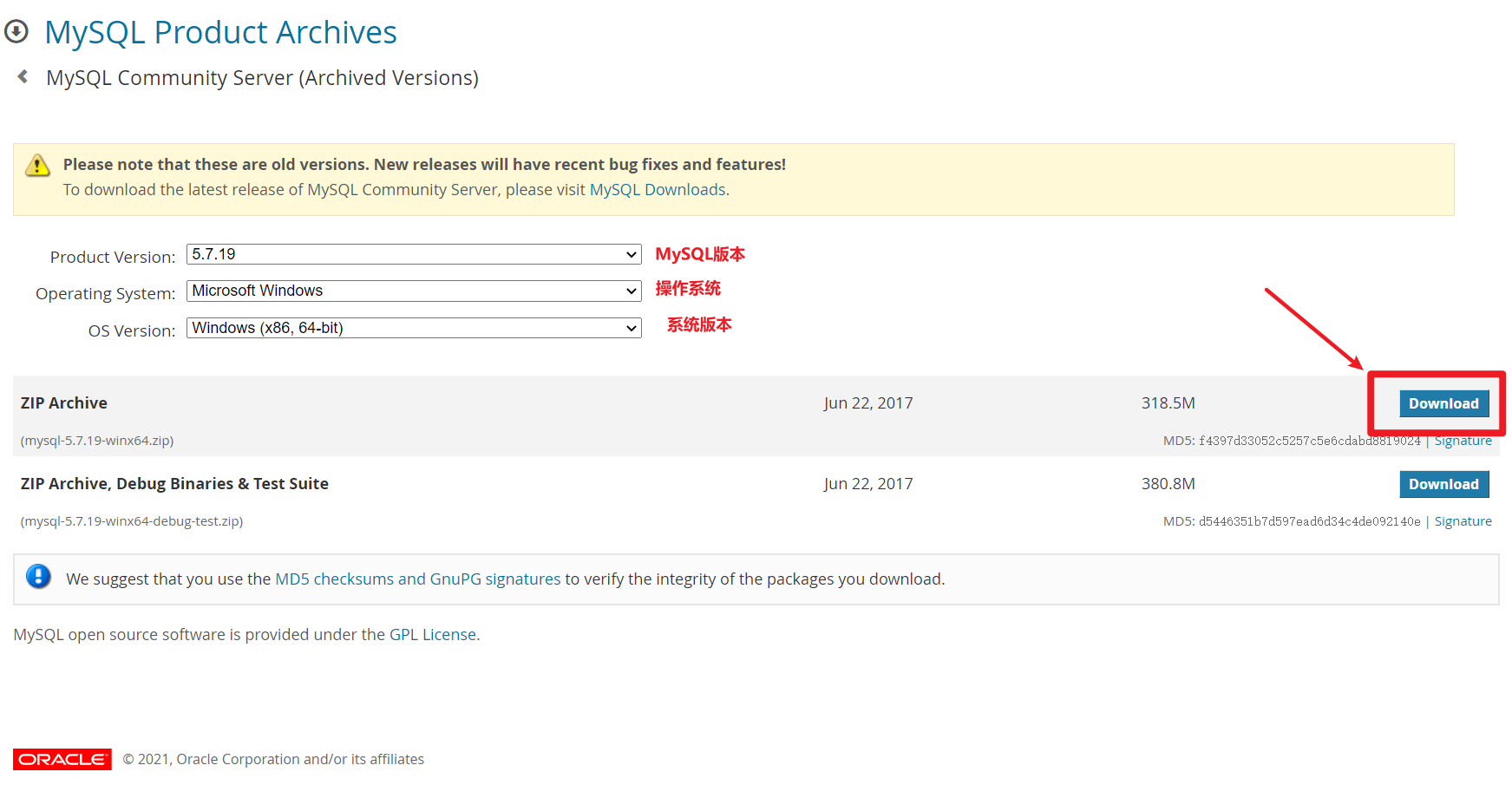
Task: Click the OS Version label
Action: coord(132,330)
